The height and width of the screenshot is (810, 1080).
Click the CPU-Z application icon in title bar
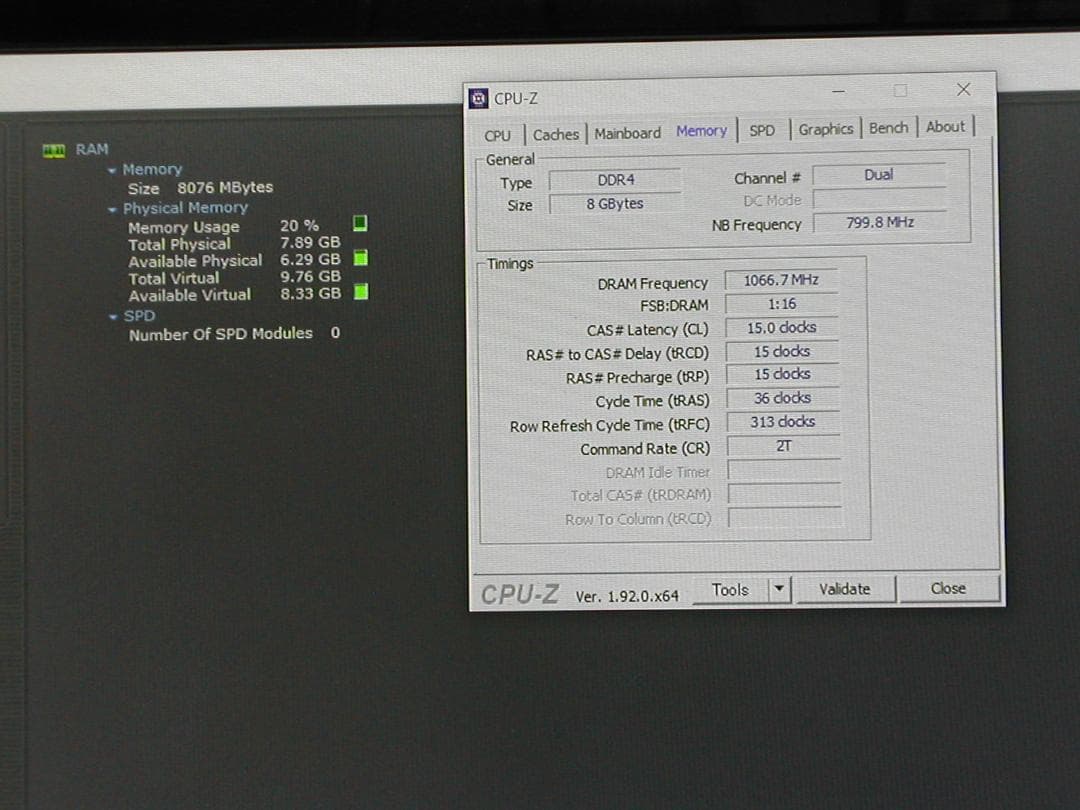tap(479, 98)
